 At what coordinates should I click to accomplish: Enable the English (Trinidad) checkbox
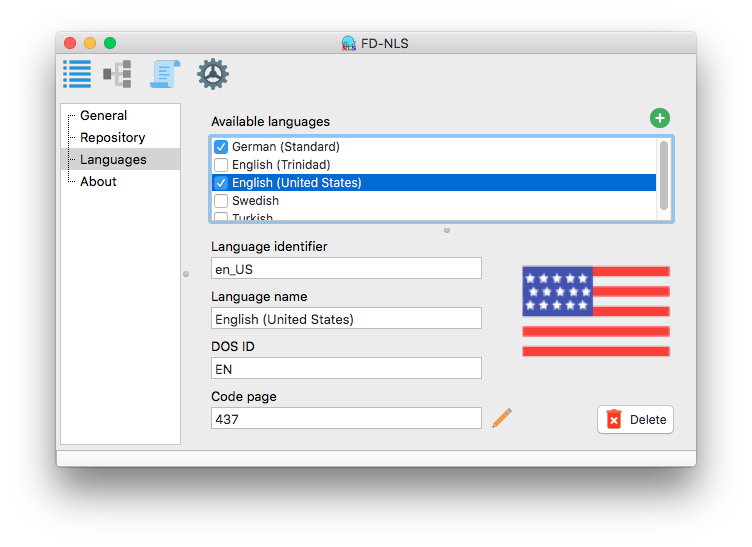[x=221, y=165]
